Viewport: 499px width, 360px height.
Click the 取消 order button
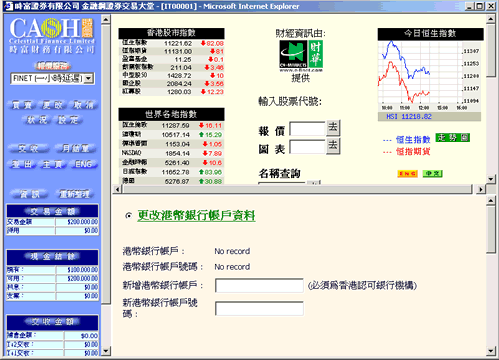pyautogui.click(x=84, y=105)
